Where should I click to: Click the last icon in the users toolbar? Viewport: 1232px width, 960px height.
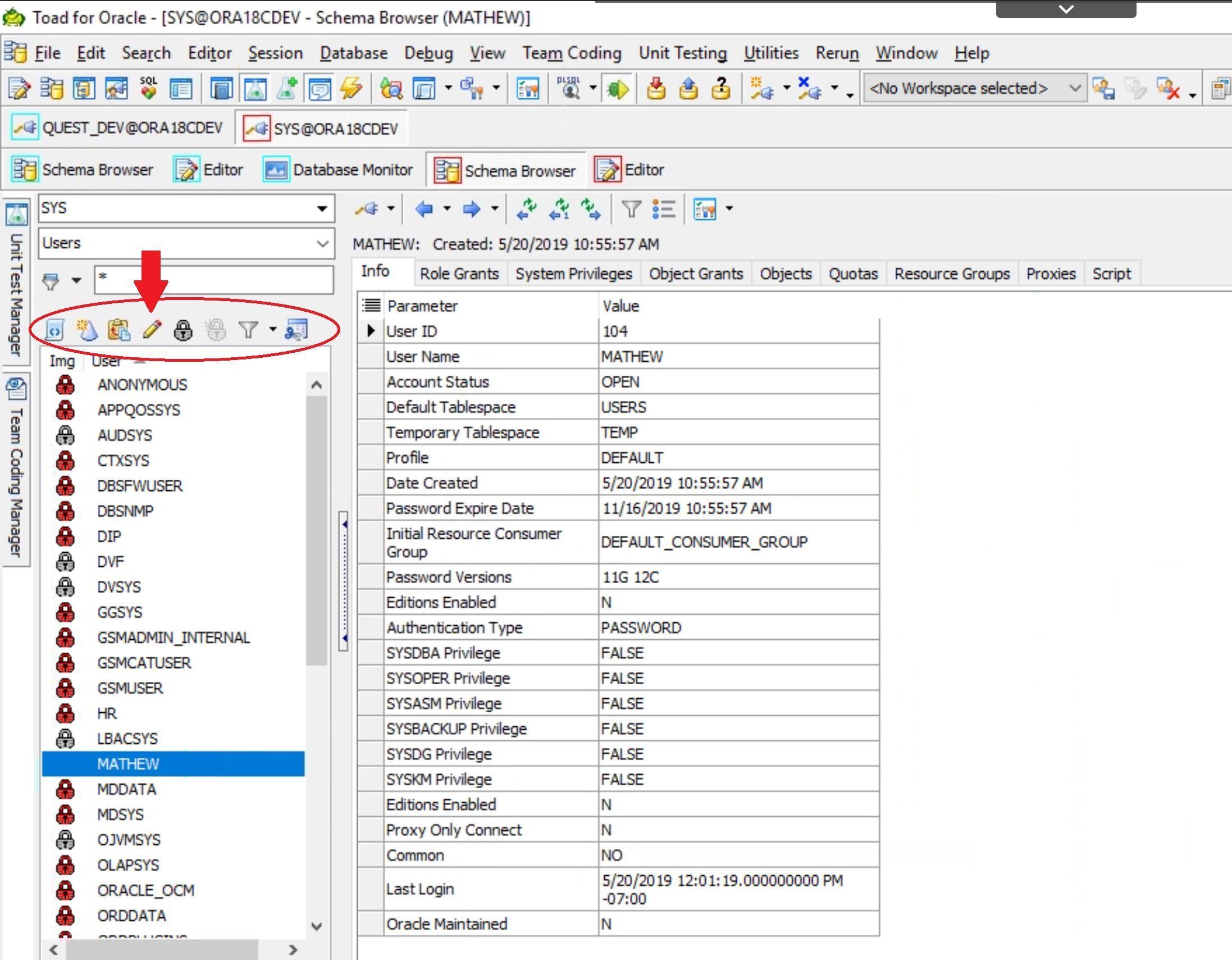pos(296,330)
